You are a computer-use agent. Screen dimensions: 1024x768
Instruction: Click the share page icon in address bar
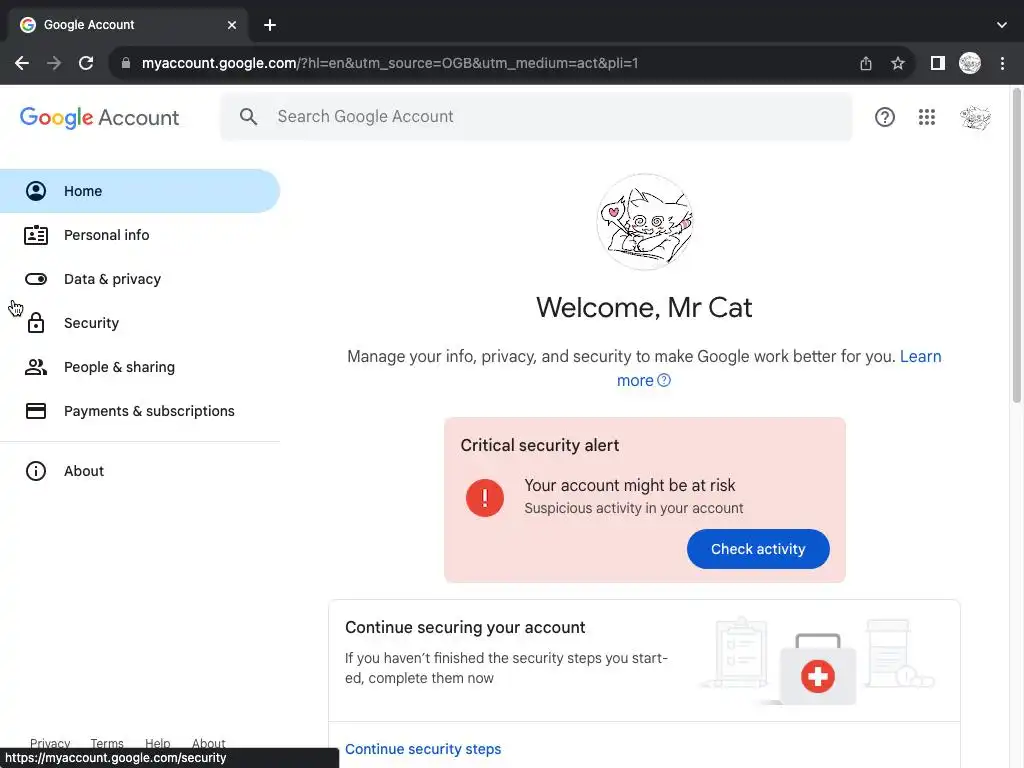point(866,63)
